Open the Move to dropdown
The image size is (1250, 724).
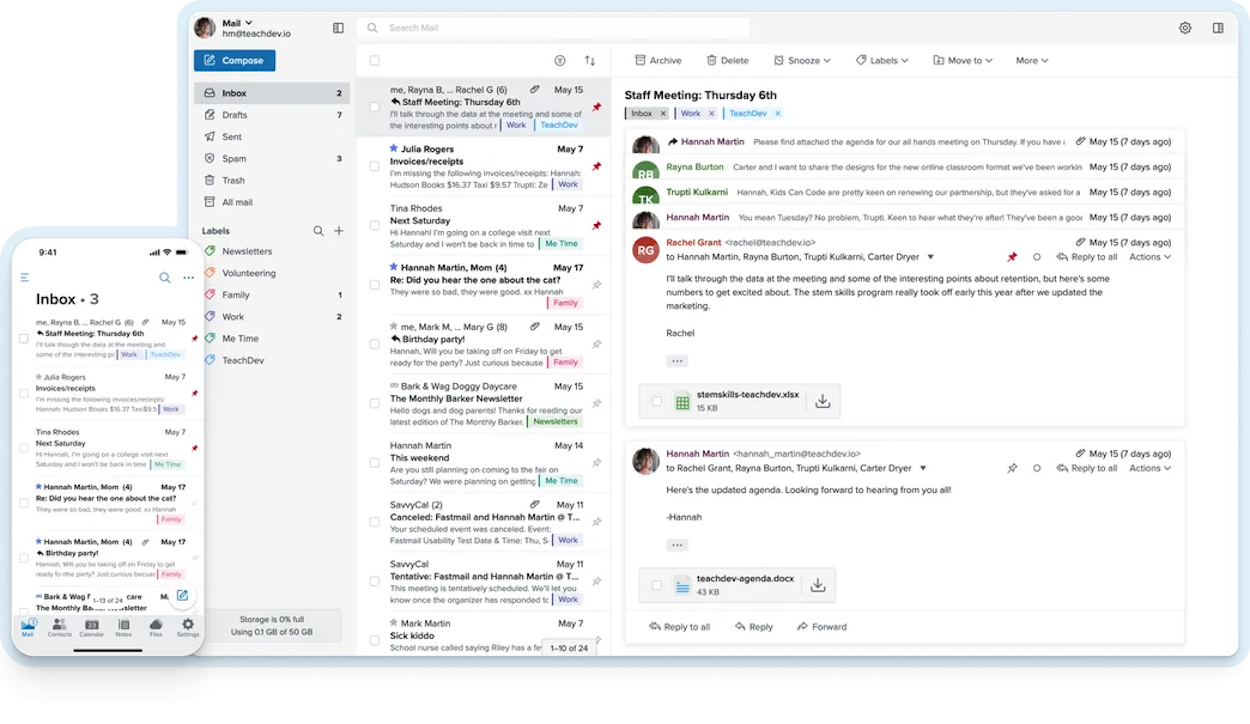(x=961, y=60)
